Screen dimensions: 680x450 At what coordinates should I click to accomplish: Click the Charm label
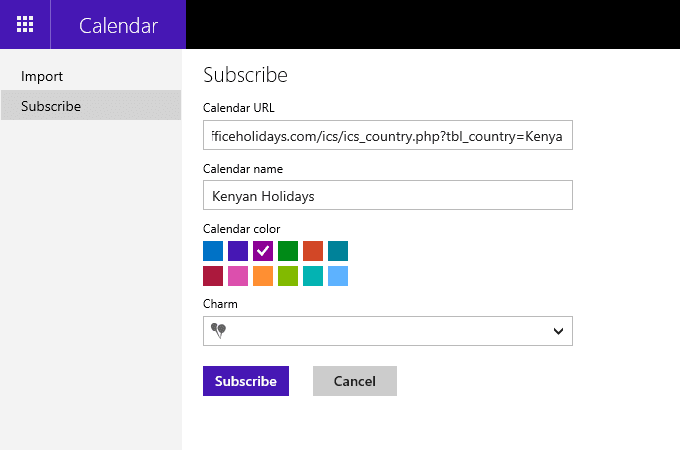click(220, 304)
